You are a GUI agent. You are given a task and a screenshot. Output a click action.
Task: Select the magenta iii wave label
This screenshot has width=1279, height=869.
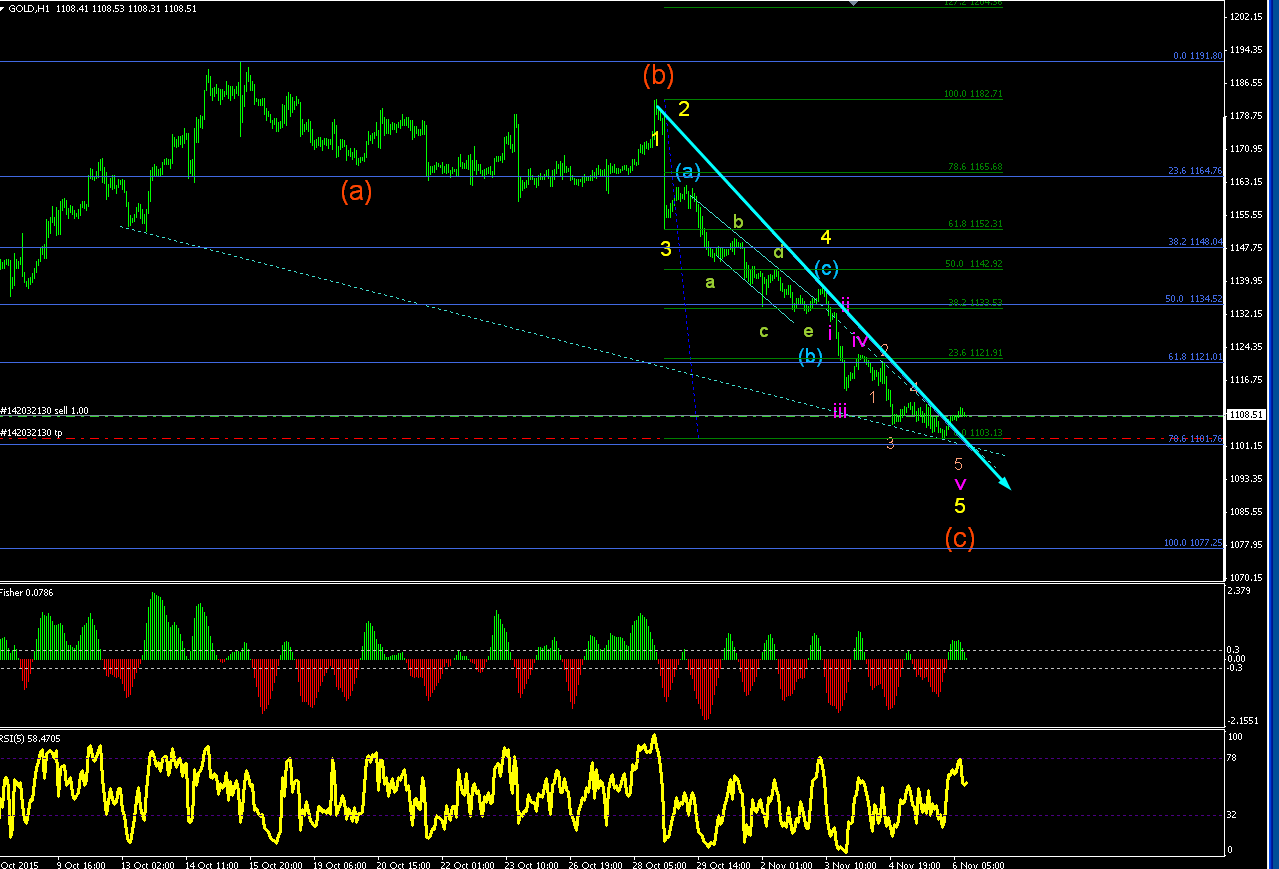[x=840, y=410]
